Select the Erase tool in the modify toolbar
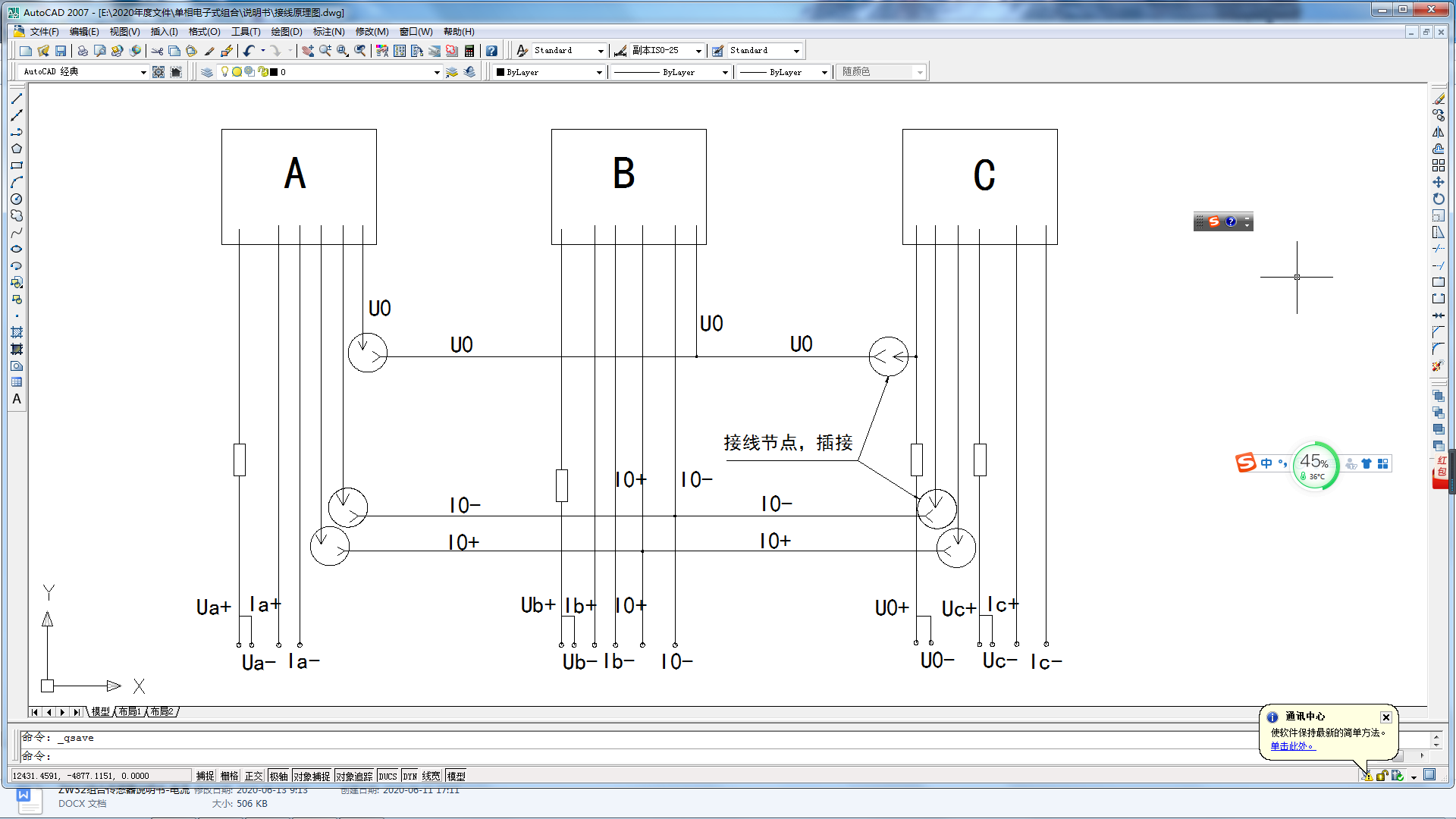This screenshot has height=819, width=1456. (1439, 99)
